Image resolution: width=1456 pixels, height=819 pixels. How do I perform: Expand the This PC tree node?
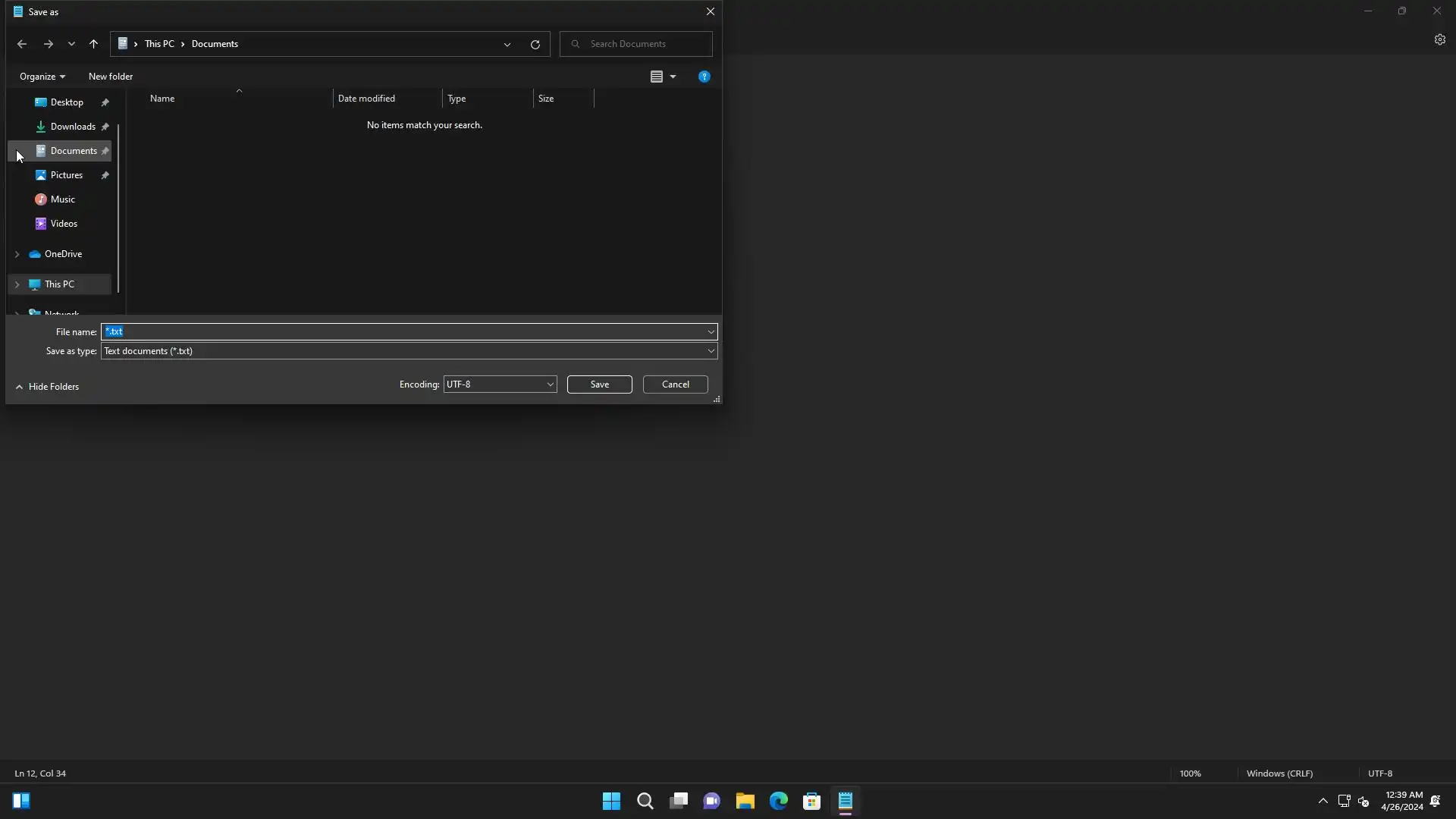coord(17,284)
